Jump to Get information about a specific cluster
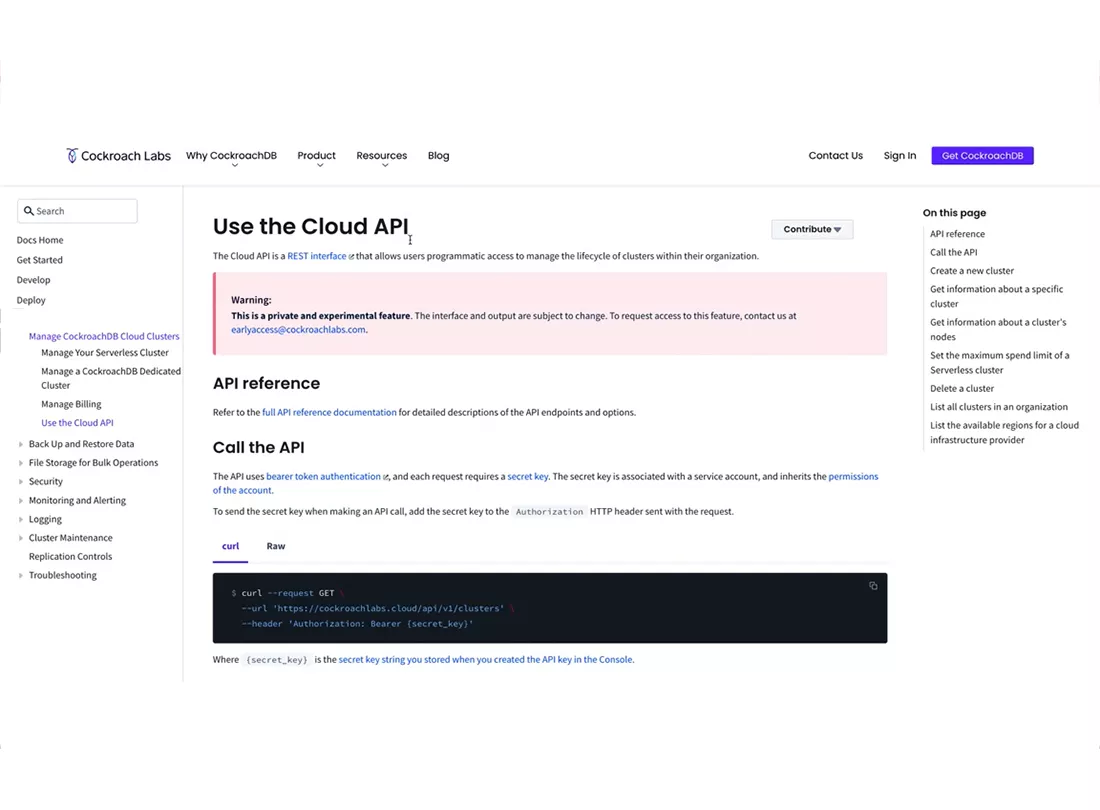 [996, 297]
